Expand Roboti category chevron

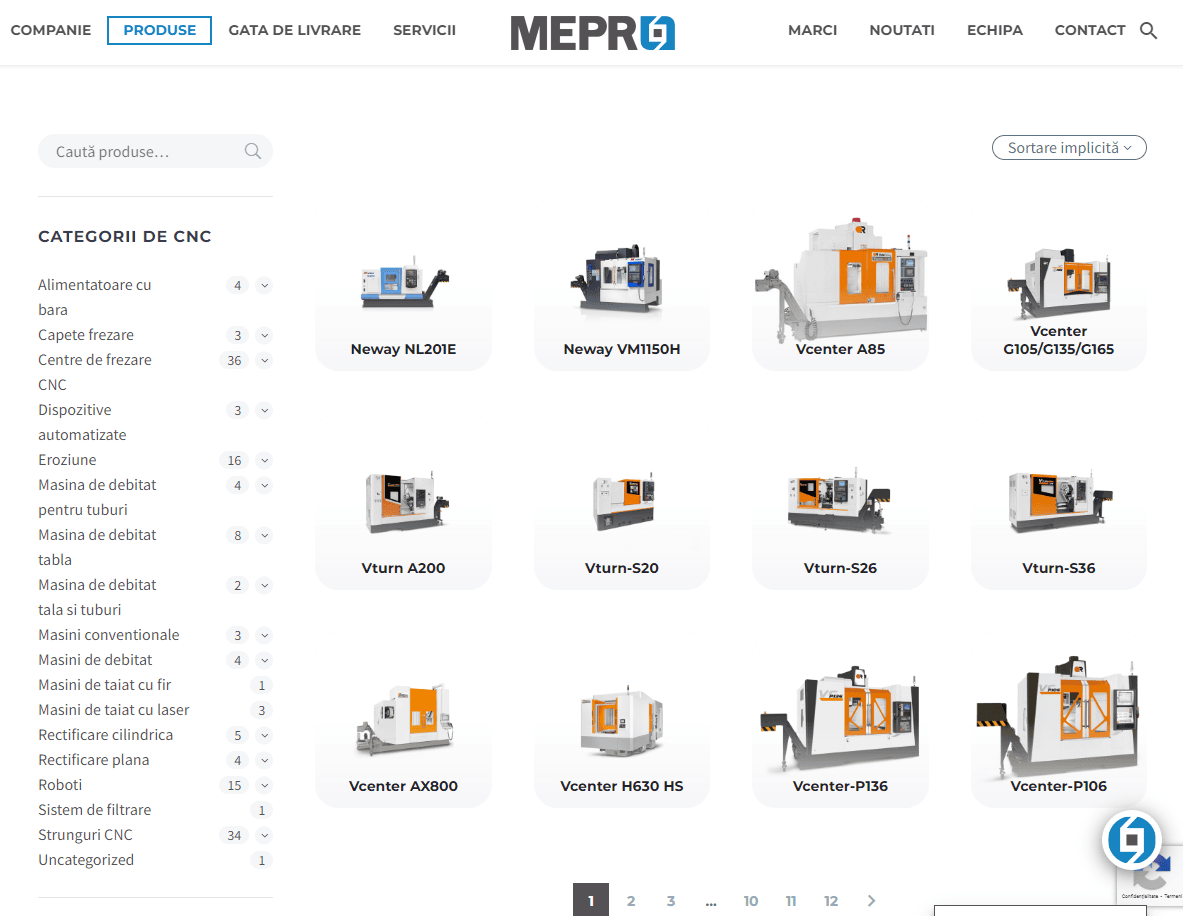click(x=264, y=785)
